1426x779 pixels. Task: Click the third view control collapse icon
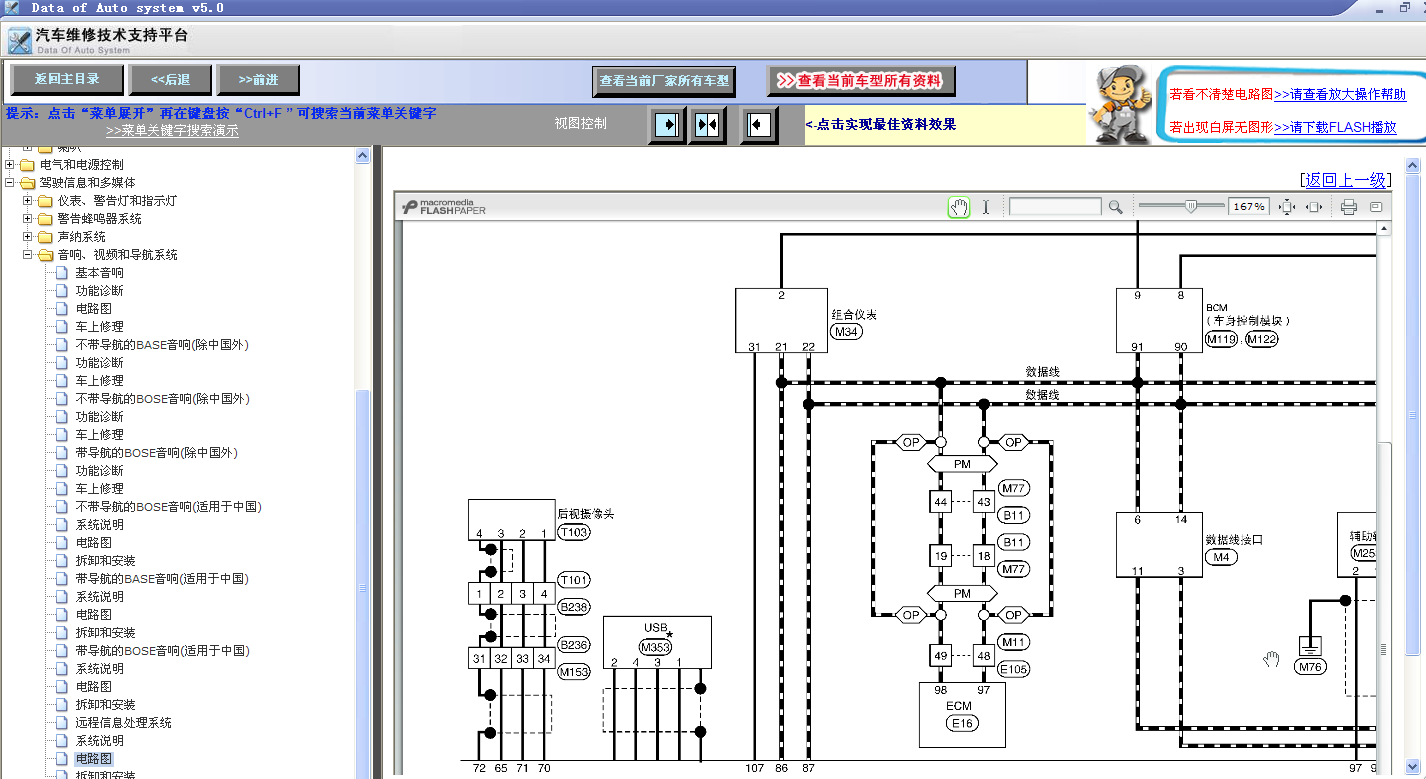[x=759, y=125]
